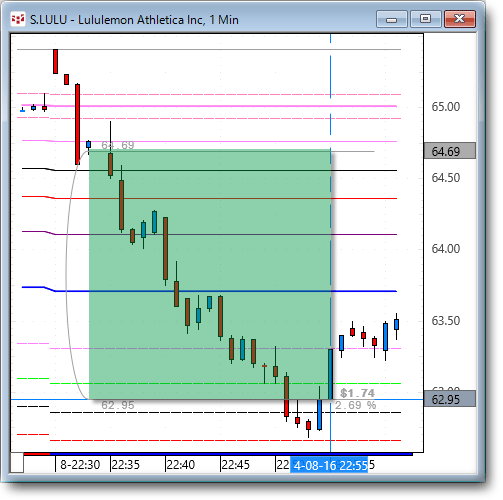Minimize the S.LULU chart window
The image size is (503, 500).
pos(392,19)
